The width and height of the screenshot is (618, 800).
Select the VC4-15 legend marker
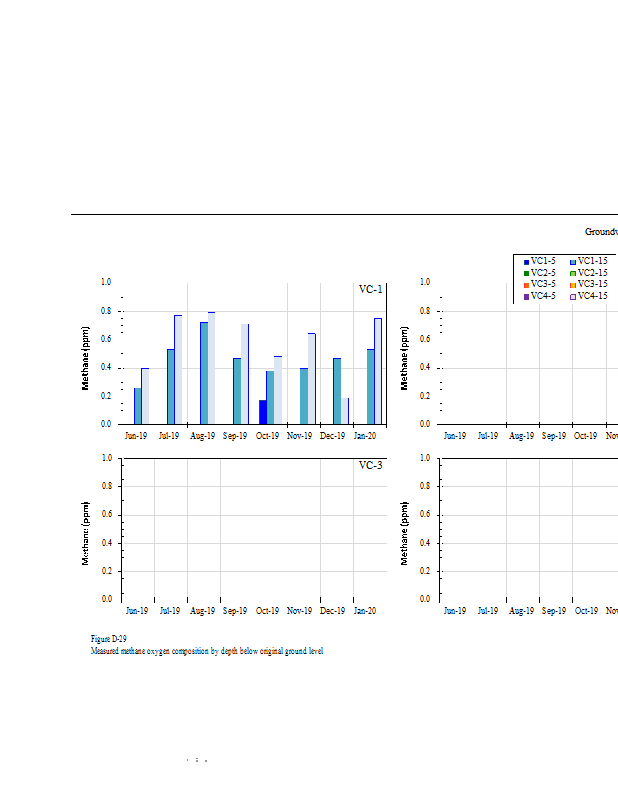pos(573,297)
